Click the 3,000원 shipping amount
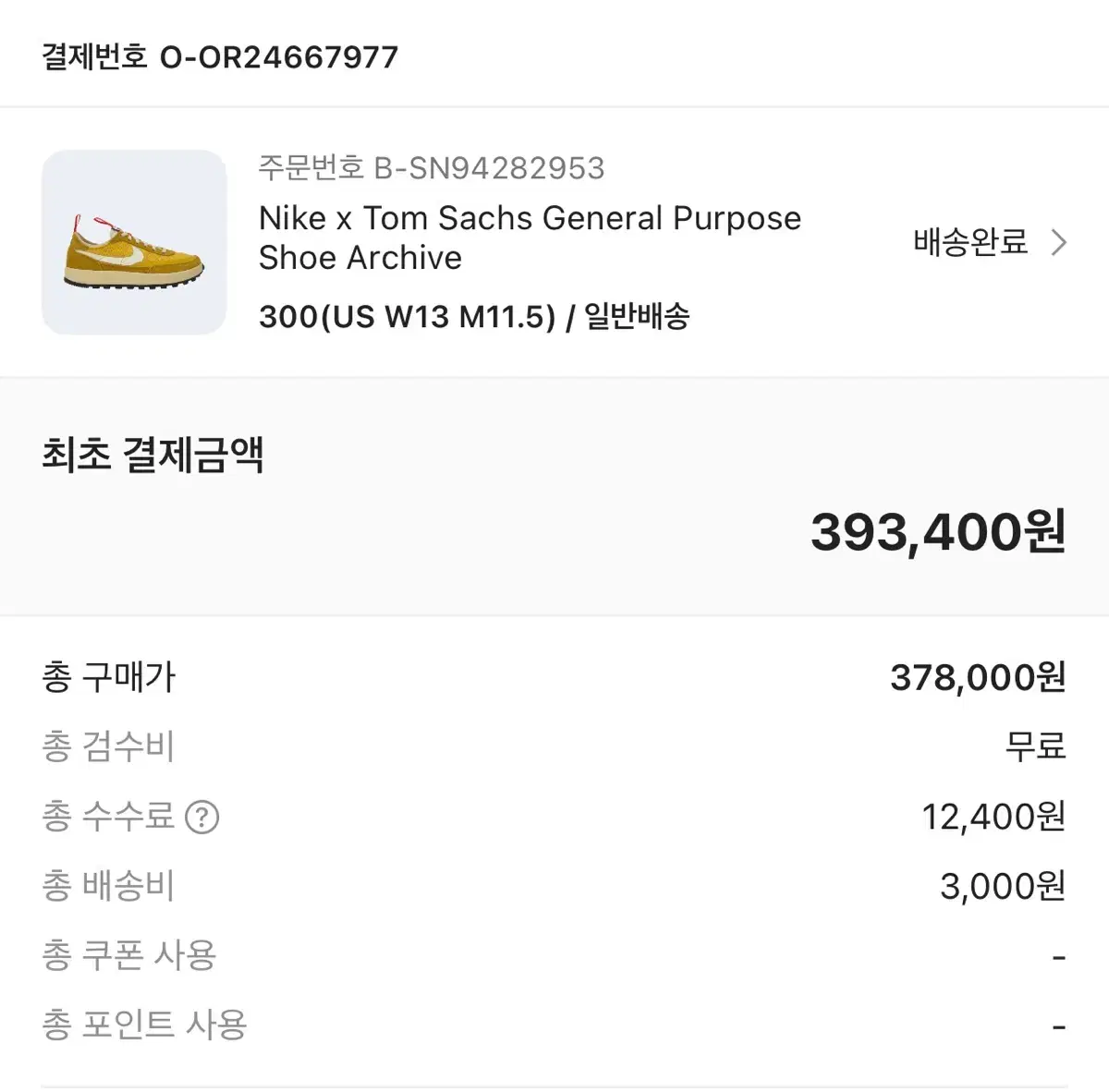 (x=1003, y=886)
